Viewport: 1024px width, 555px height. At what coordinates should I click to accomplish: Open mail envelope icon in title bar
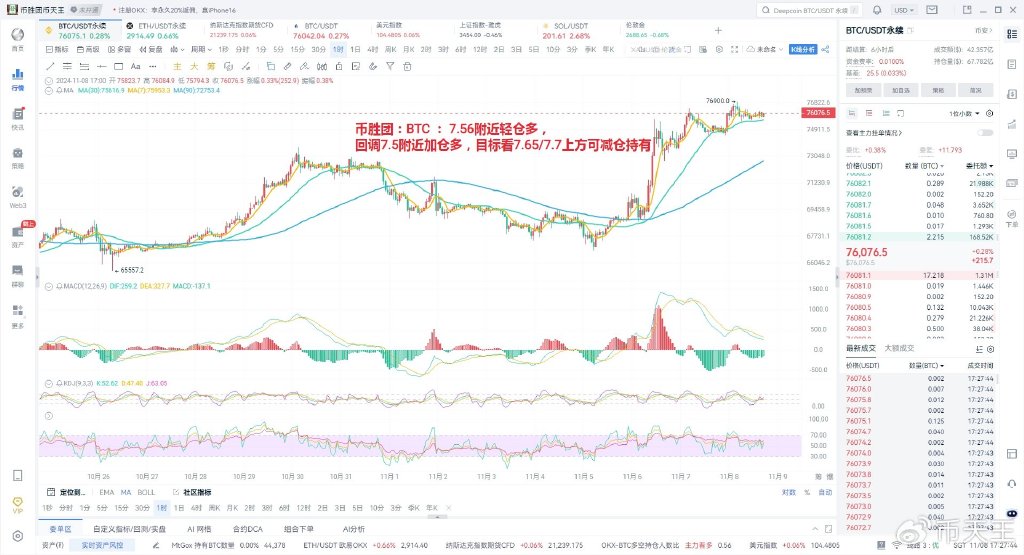point(932,10)
